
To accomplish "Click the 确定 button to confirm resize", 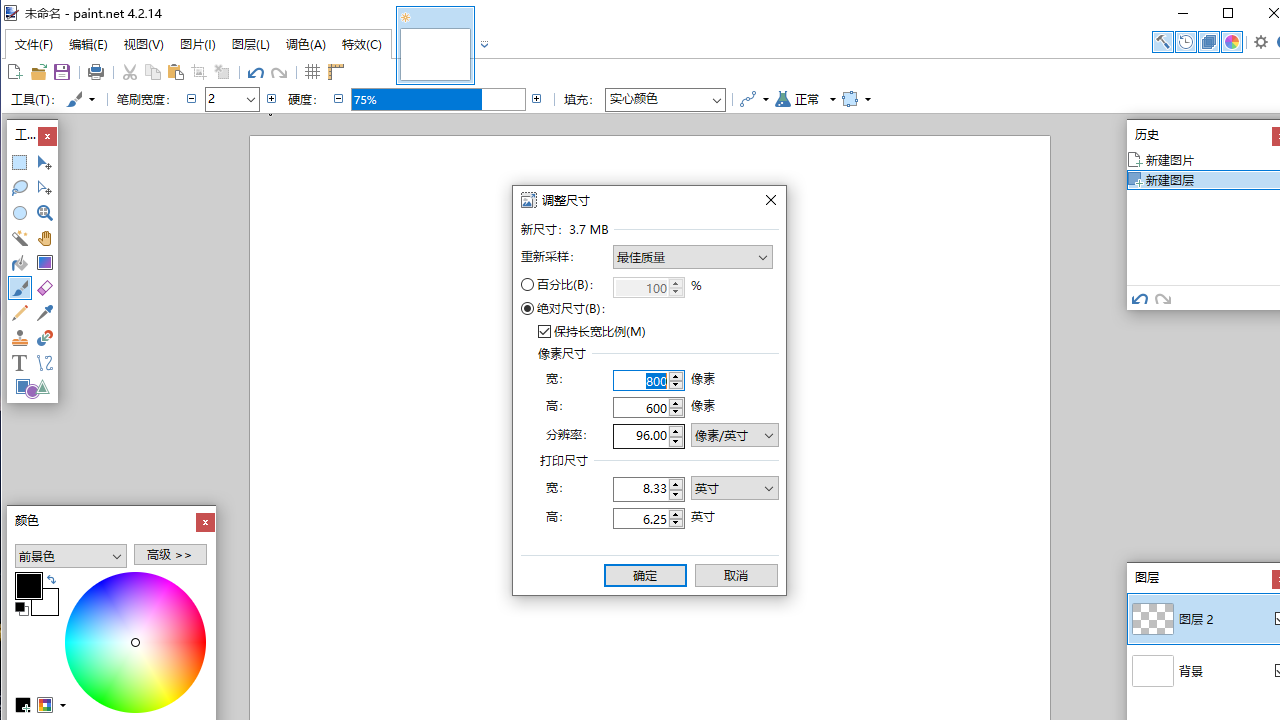I will (x=645, y=575).
